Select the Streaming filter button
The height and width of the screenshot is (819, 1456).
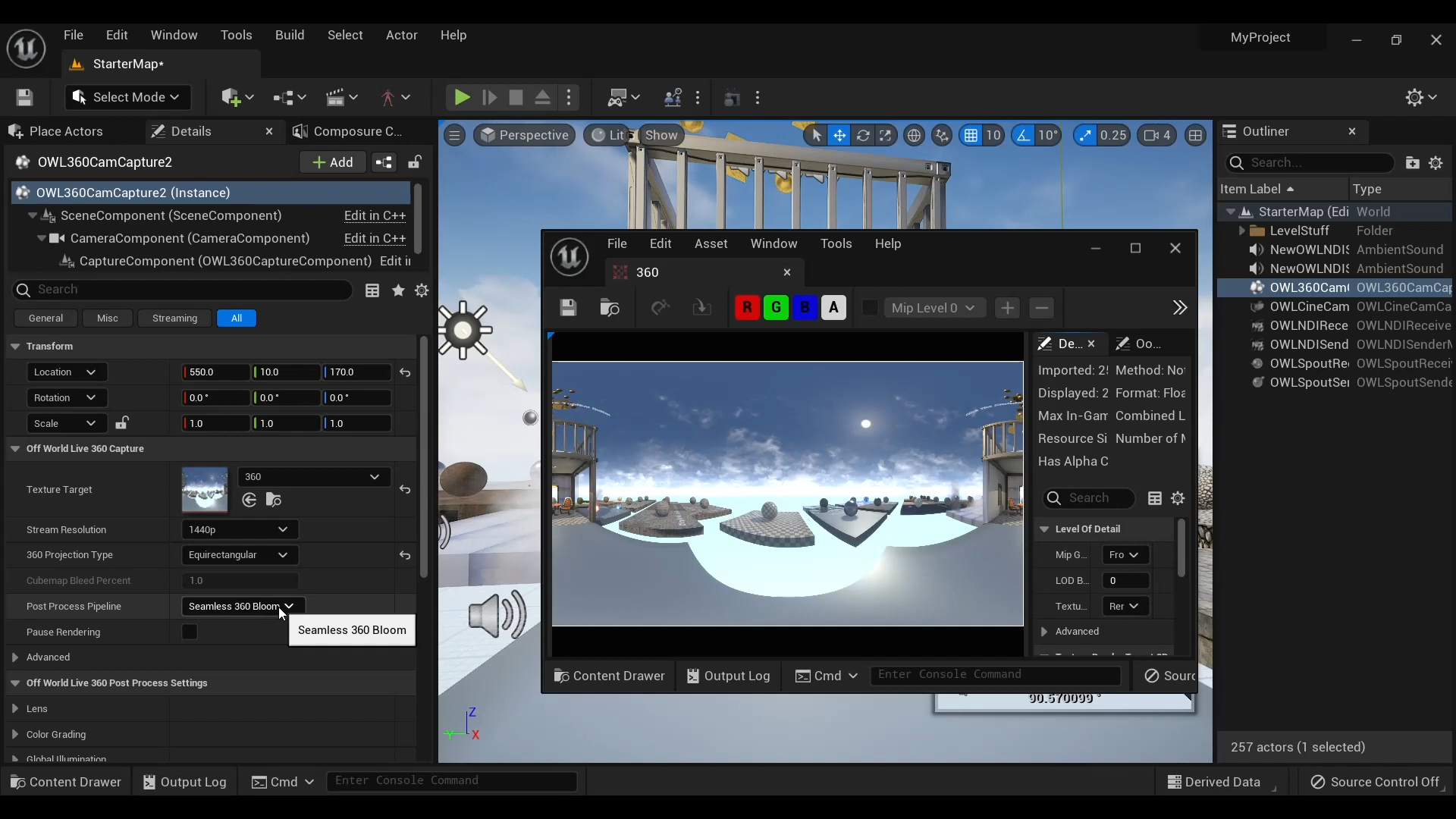coord(174,318)
